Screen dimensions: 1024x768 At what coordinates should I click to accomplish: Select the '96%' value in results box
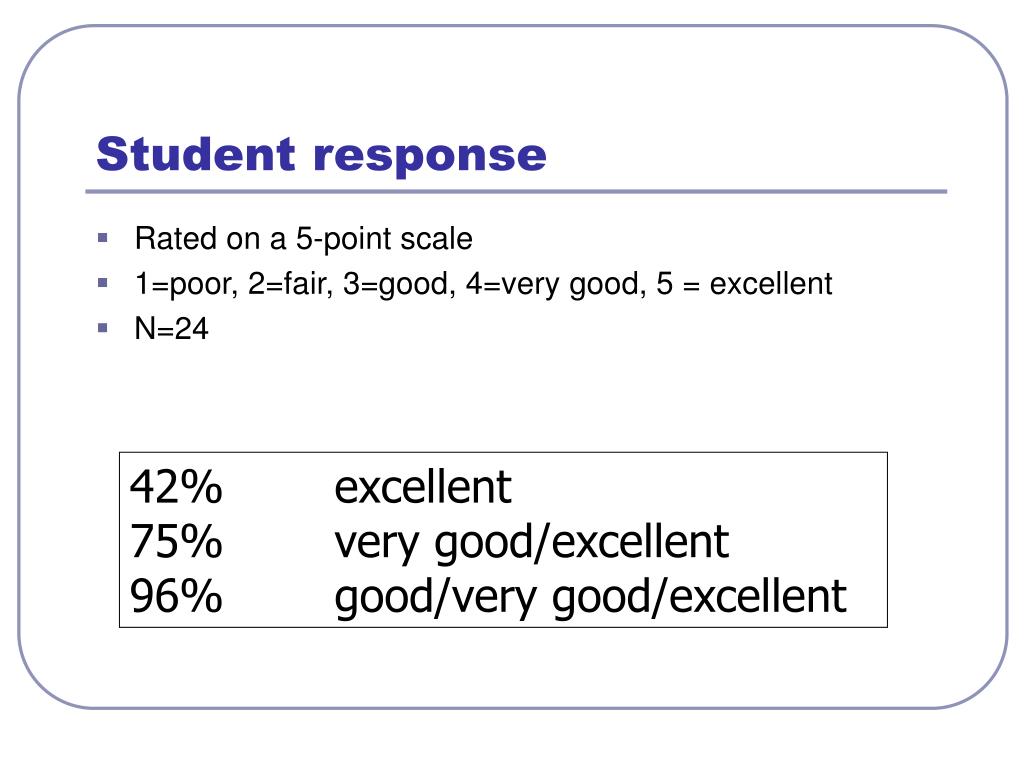[x=176, y=596]
